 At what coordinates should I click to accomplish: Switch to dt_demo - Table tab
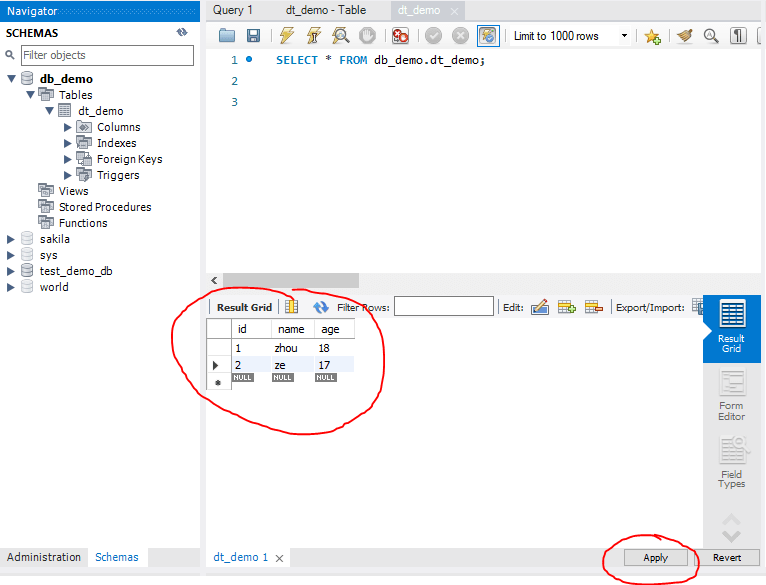(x=326, y=10)
